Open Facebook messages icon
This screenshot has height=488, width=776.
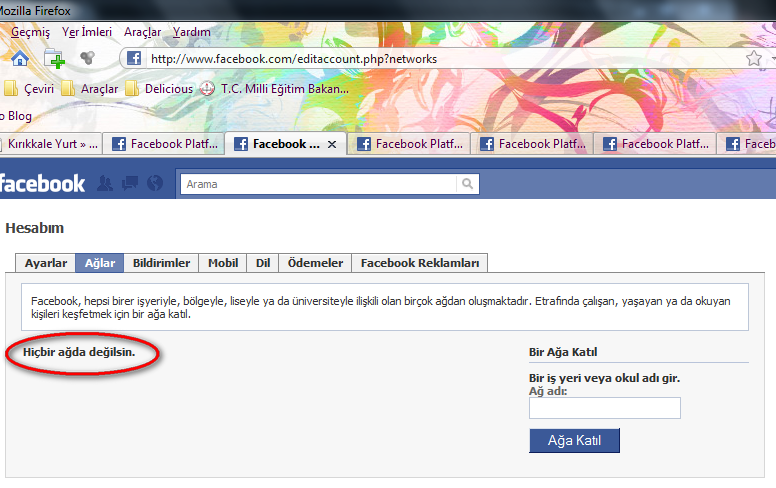pos(130,184)
